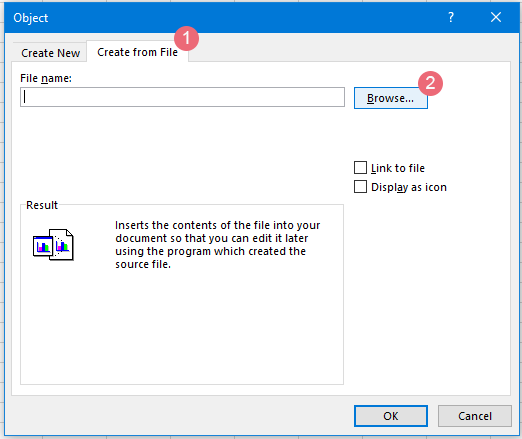Select the Create from File tab
The image size is (522, 439).
coord(137,52)
